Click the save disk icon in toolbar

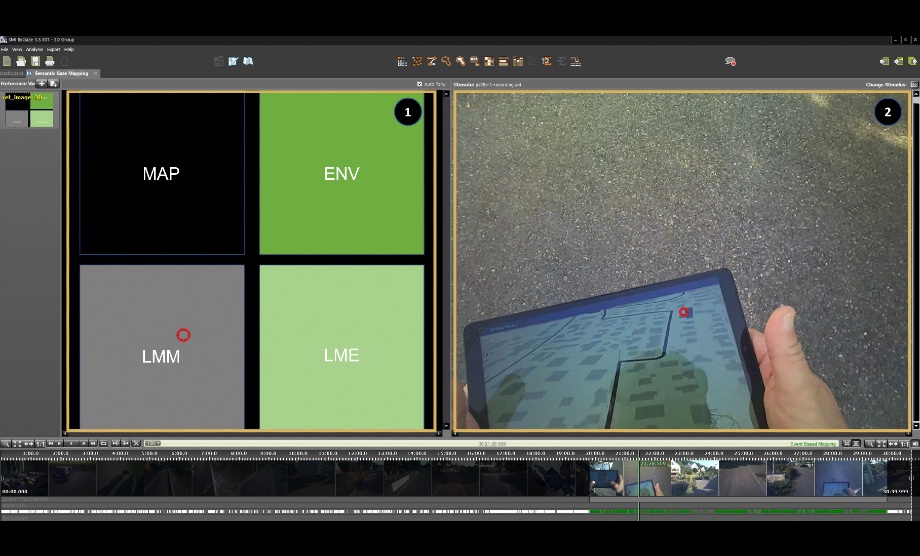coord(35,61)
